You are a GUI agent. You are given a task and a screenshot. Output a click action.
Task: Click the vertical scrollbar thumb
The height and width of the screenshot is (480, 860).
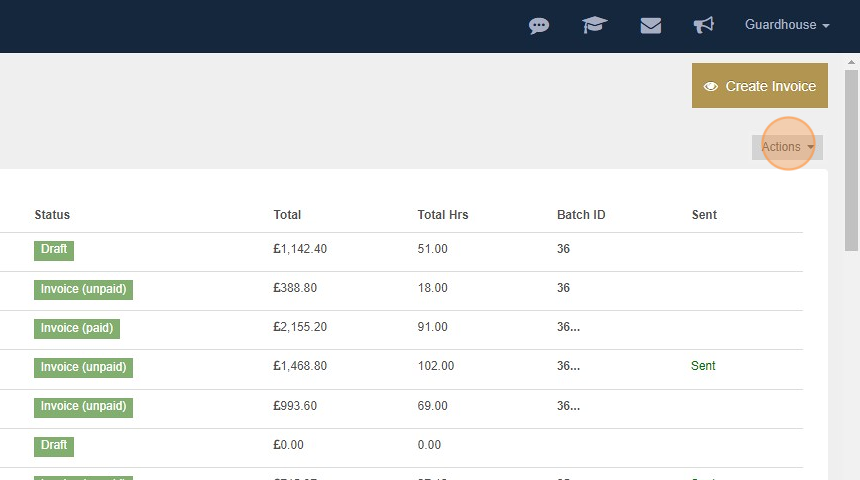(x=851, y=160)
